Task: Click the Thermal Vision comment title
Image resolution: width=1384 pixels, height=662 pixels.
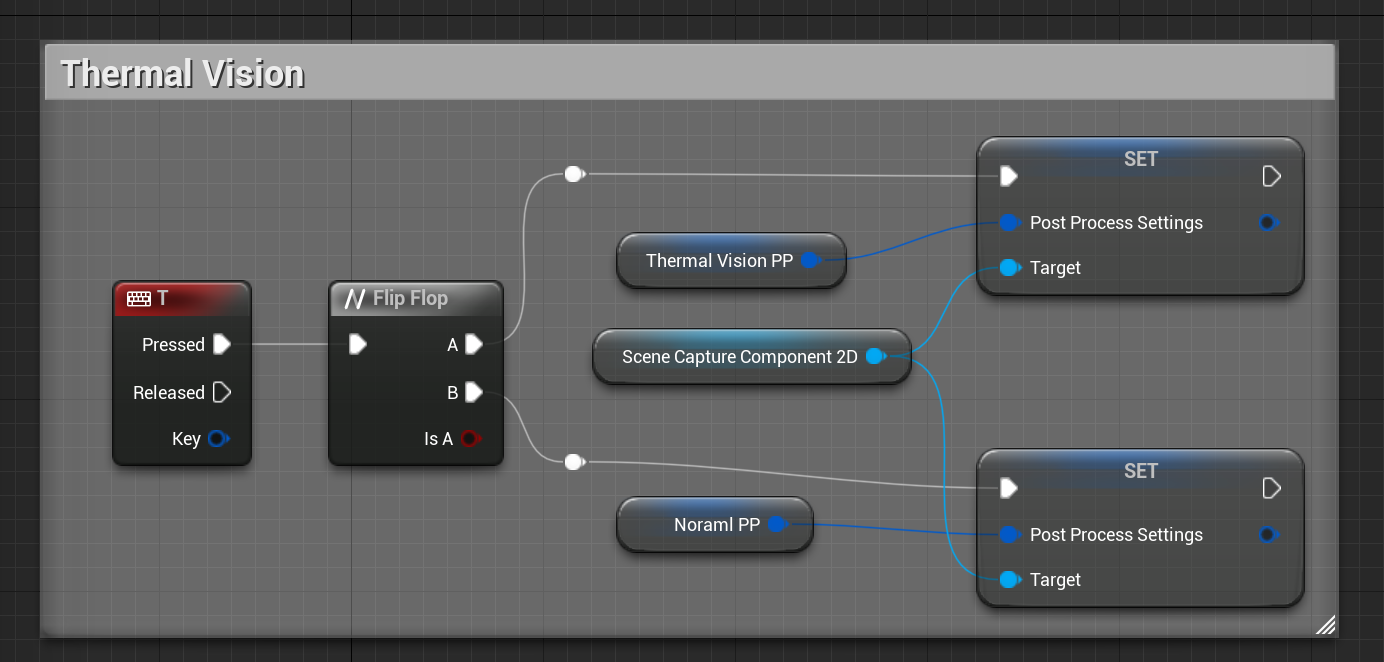Action: [183, 74]
